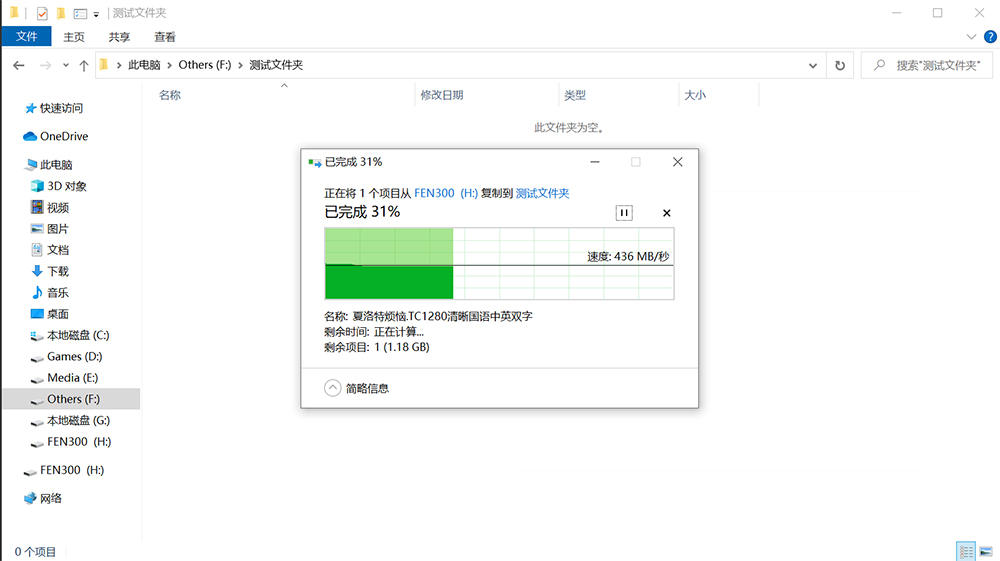Expand the ribbon with the chevron
The width and height of the screenshot is (1000, 561).
(x=971, y=37)
